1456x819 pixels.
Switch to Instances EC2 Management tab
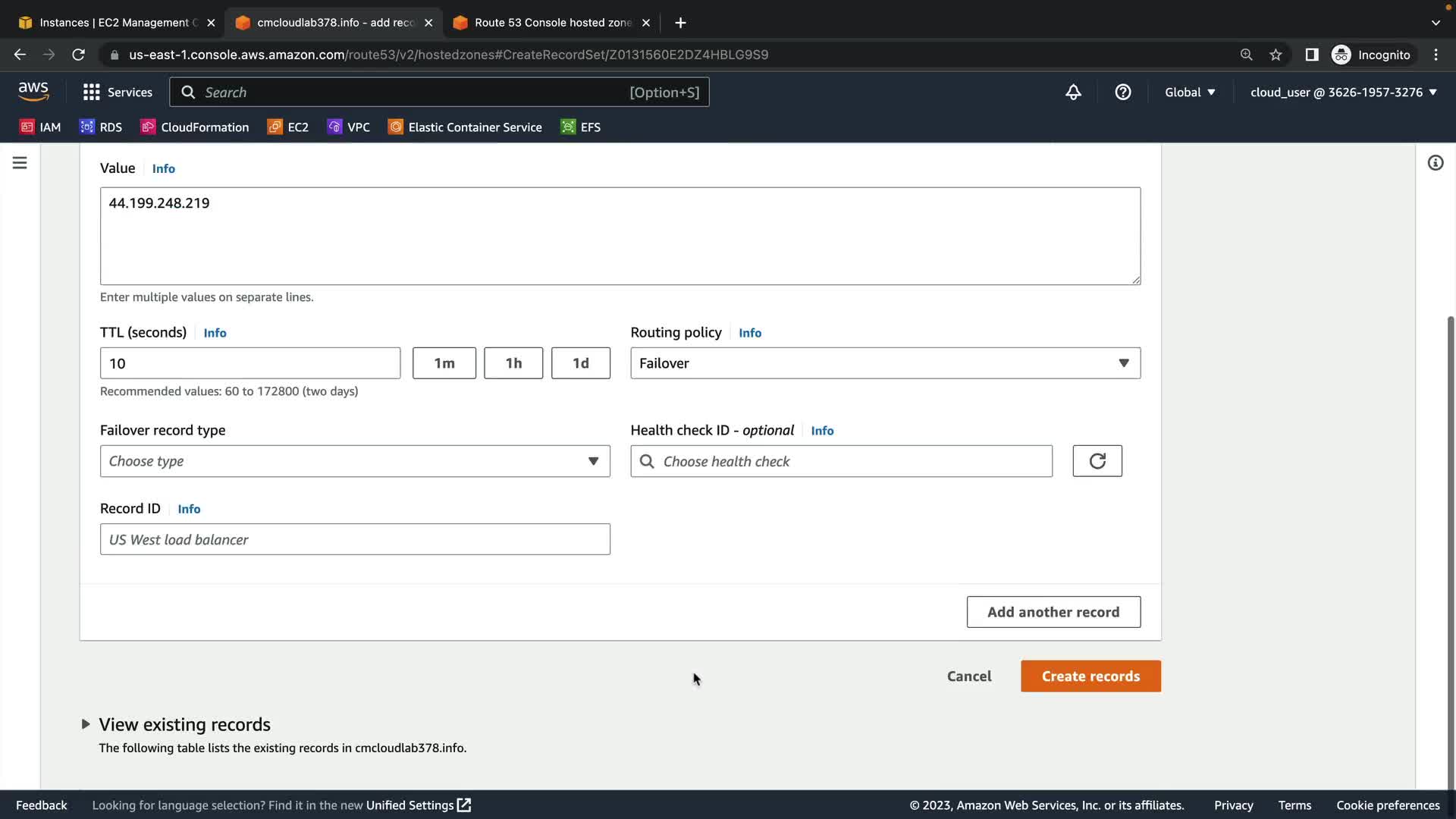(114, 23)
